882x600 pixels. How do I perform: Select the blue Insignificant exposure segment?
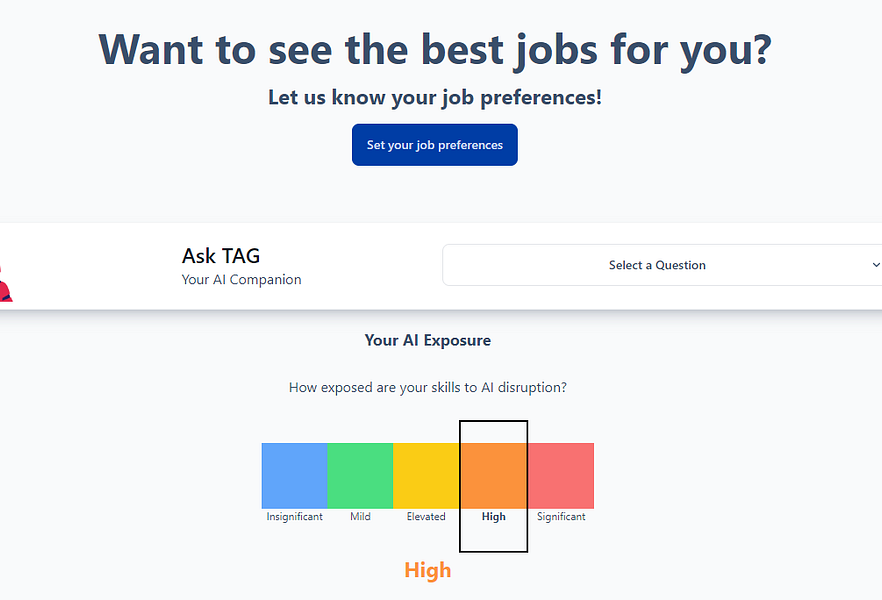click(x=294, y=474)
